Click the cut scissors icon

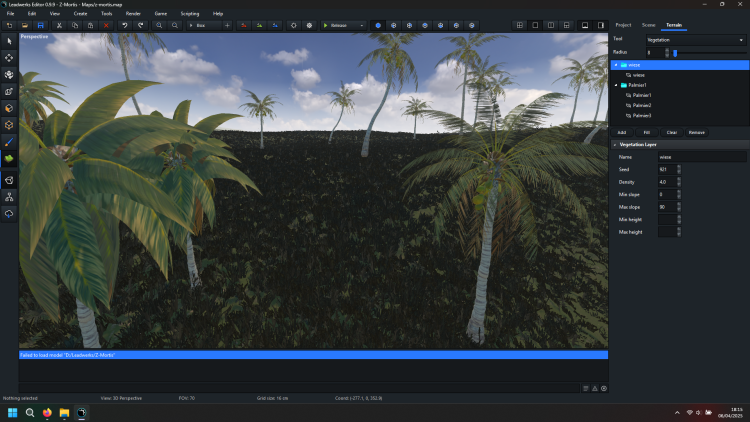[60, 25]
